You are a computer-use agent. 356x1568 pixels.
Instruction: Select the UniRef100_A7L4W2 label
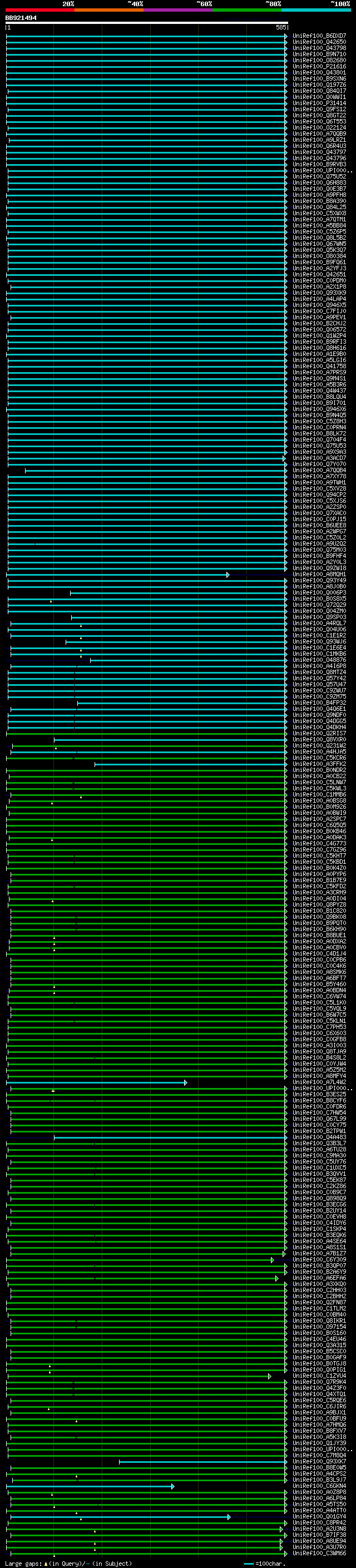(319, 1083)
